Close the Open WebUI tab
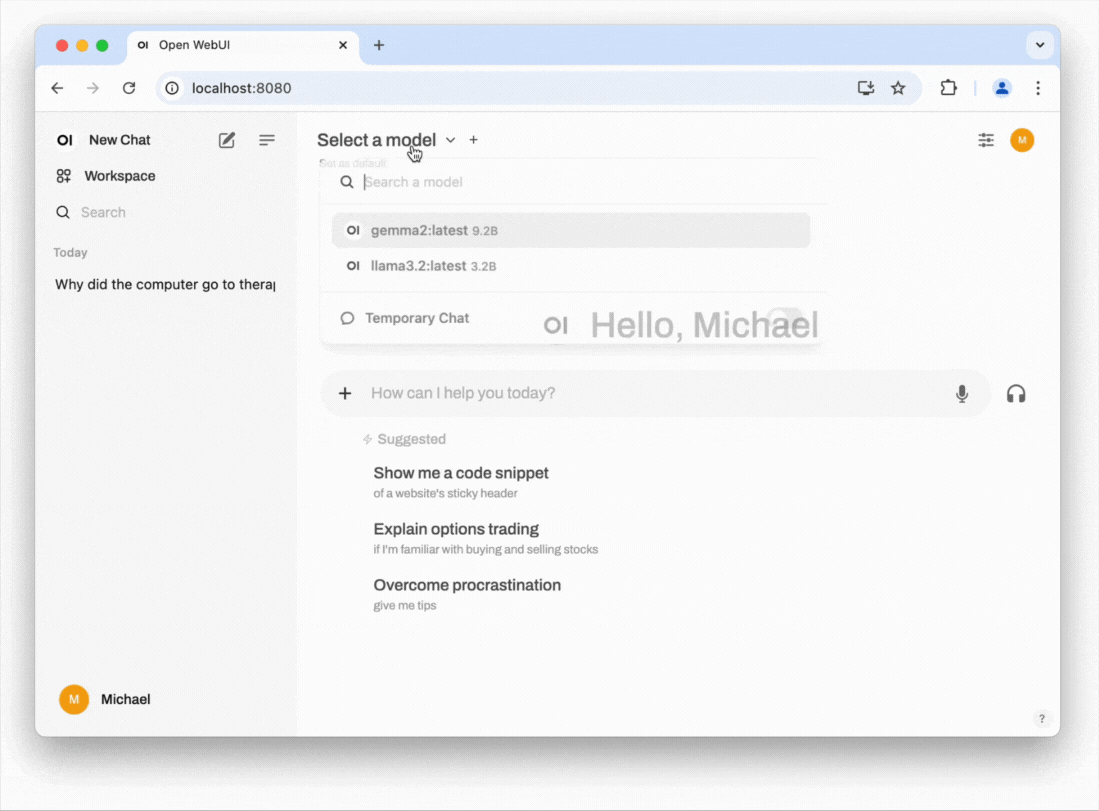The image size is (1099, 811). coord(343,45)
